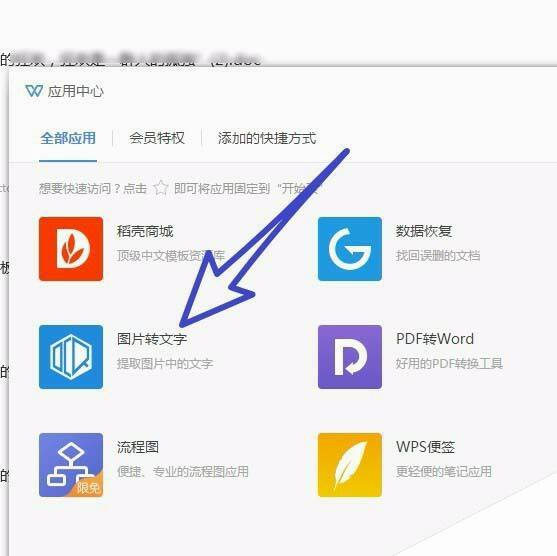Click the WPS logo beside 应用中心

coord(34,91)
